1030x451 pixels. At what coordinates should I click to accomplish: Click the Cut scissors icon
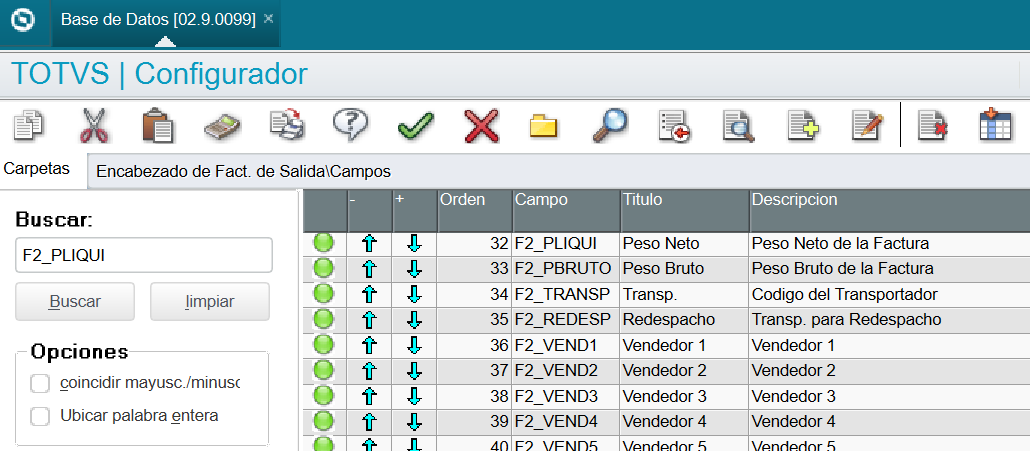[95, 125]
